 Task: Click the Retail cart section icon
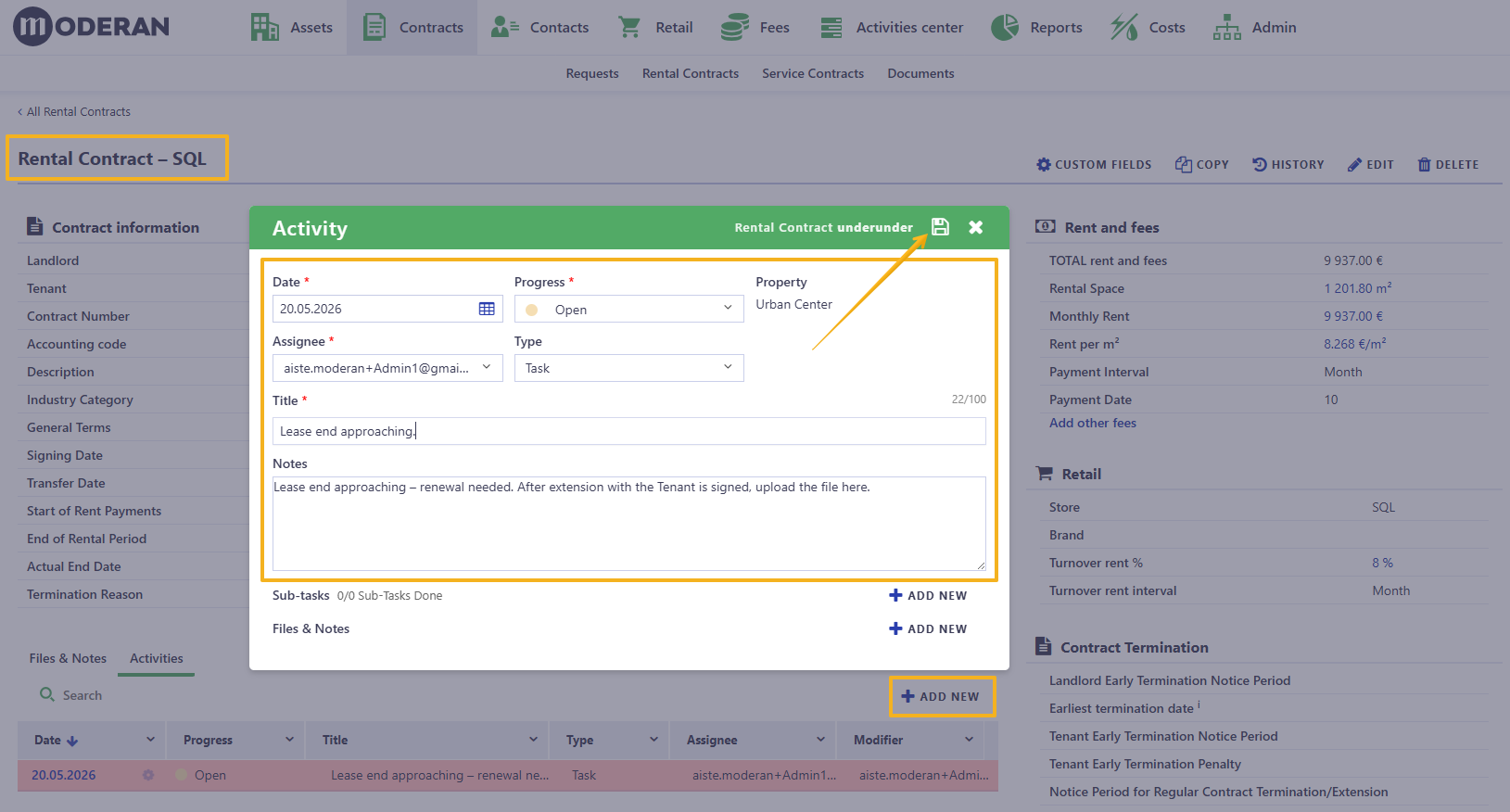pos(1045,473)
